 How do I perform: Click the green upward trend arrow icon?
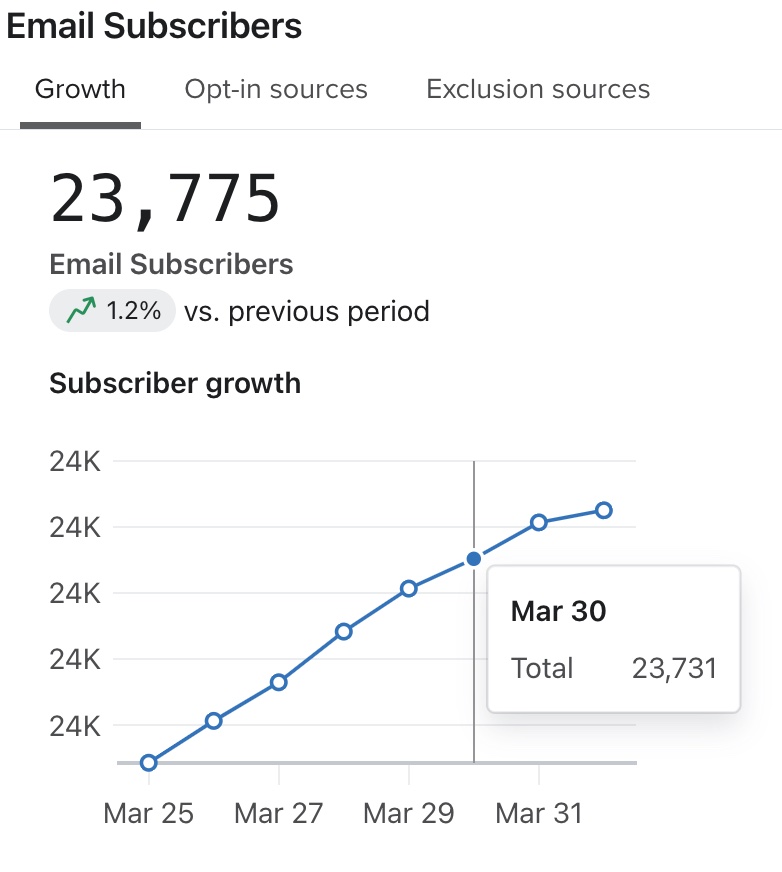click(81, 312)
